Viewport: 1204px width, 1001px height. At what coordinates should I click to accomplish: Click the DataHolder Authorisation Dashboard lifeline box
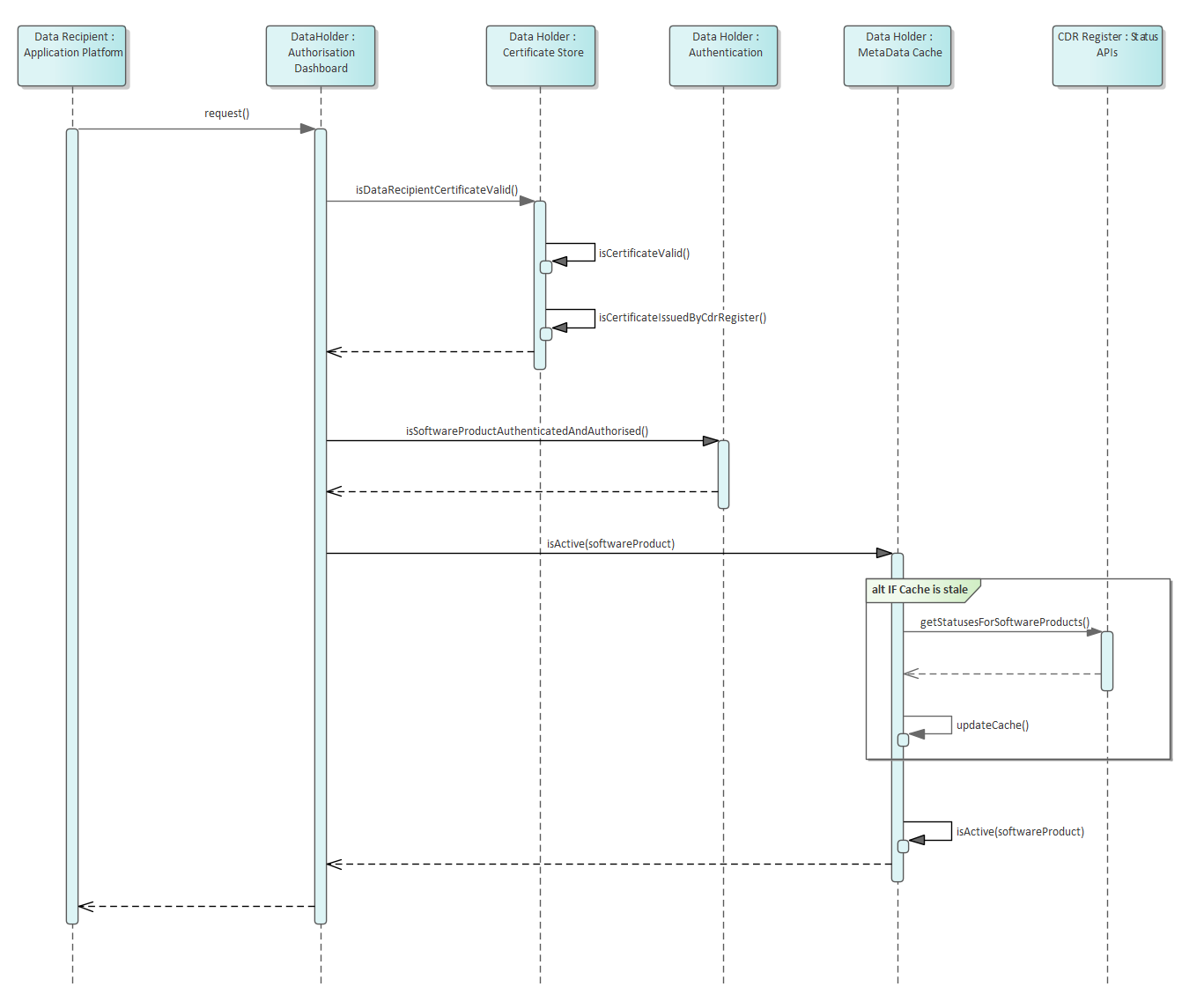[321, 55]
